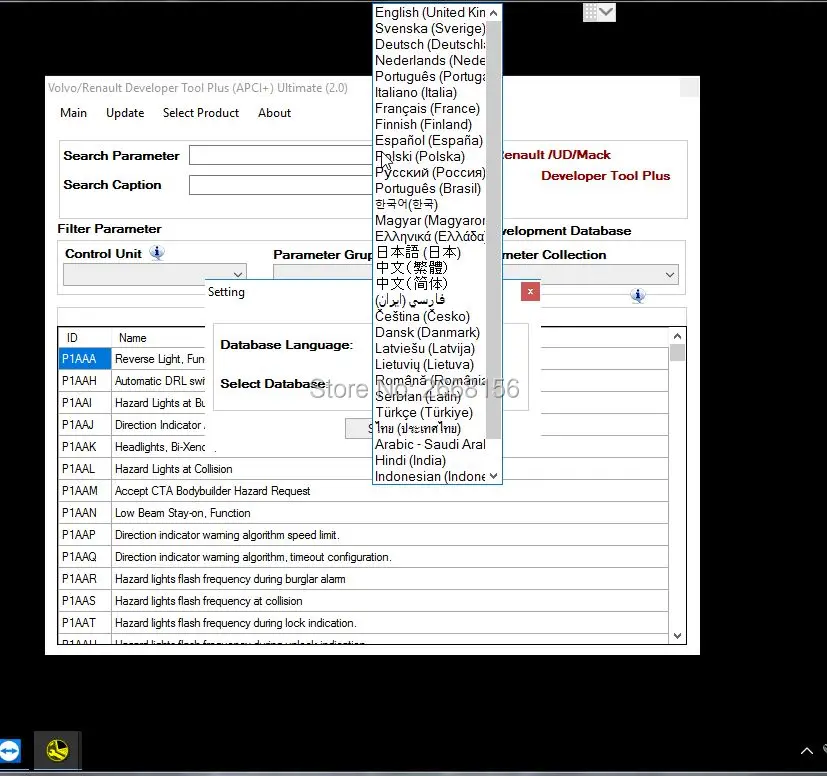Select Čeština (Česko) language
Viewport: 827px width, 776px height.
[430, 317]
